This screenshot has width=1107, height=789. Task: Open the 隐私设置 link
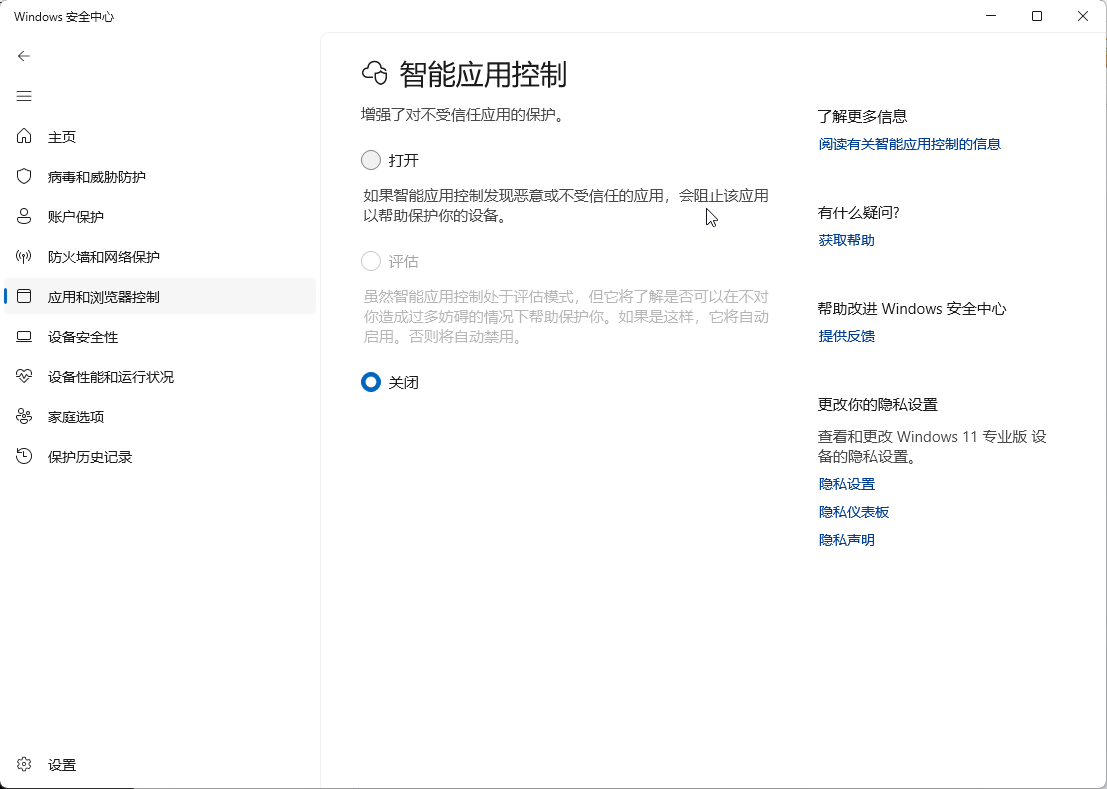pos(846,484)
